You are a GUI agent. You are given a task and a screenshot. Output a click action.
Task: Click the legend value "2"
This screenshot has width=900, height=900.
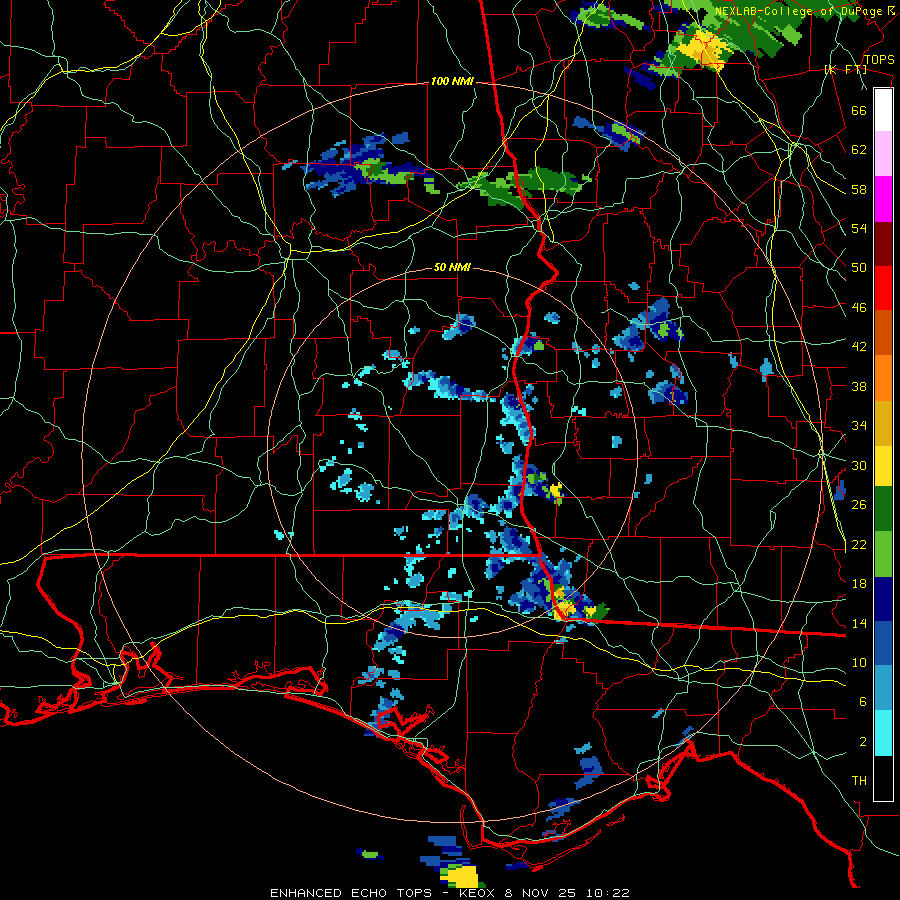pyautogui.click(x=863, y=742)
